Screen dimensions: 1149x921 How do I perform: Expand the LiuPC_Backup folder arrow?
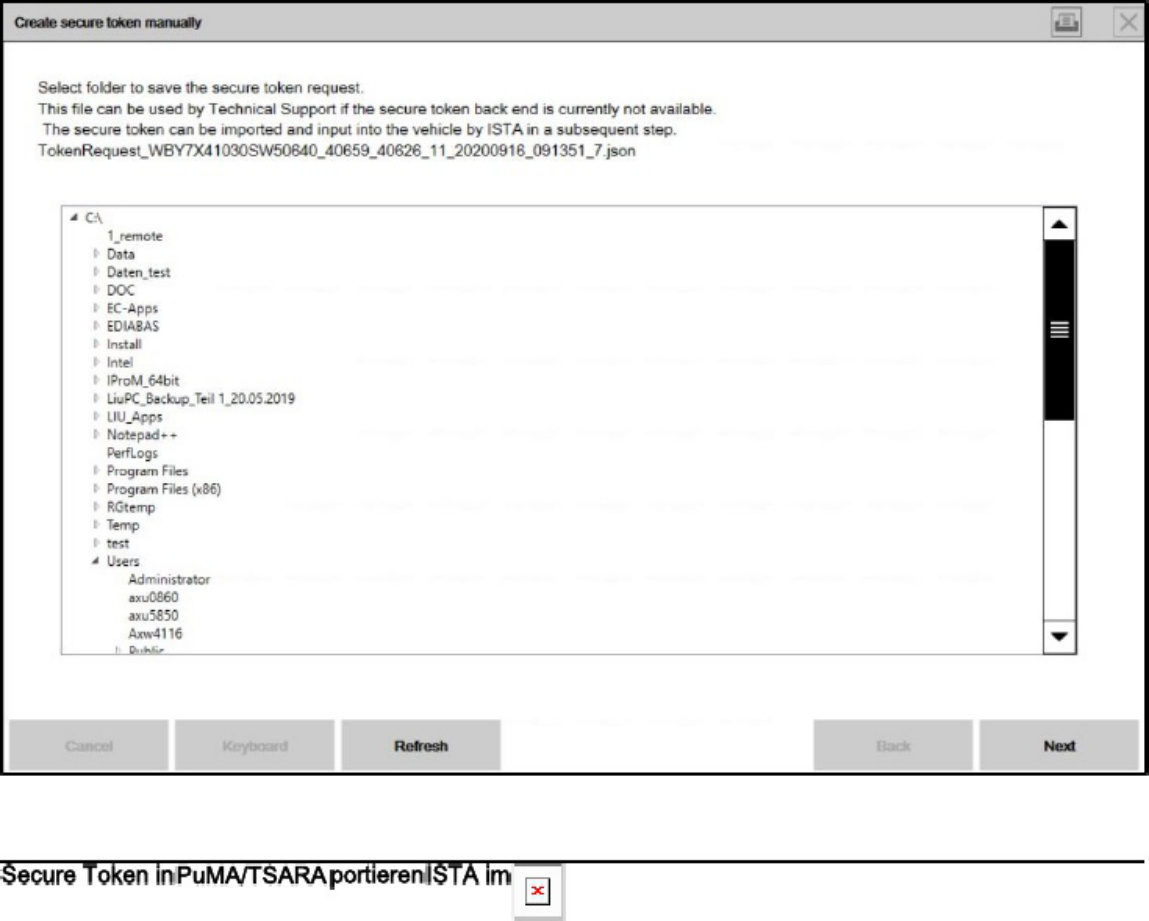96,399
